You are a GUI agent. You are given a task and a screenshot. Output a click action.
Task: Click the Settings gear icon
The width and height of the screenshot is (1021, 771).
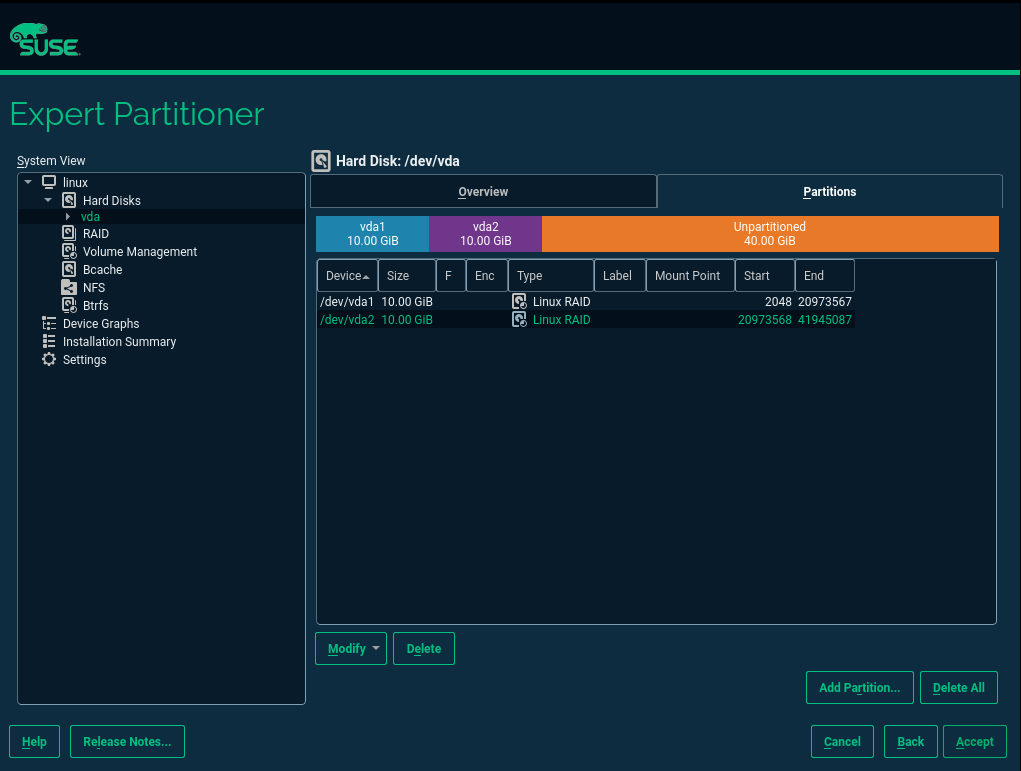tap(49, 360)
